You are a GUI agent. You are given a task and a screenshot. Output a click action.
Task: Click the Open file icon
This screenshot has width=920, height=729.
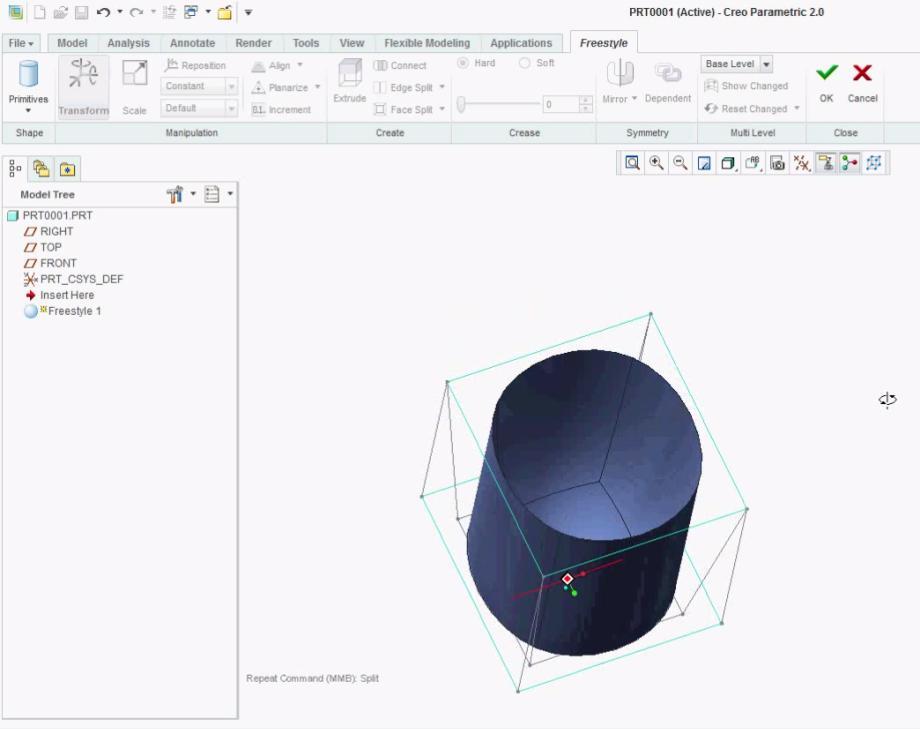pyautogui.click(x=60, y=12)
